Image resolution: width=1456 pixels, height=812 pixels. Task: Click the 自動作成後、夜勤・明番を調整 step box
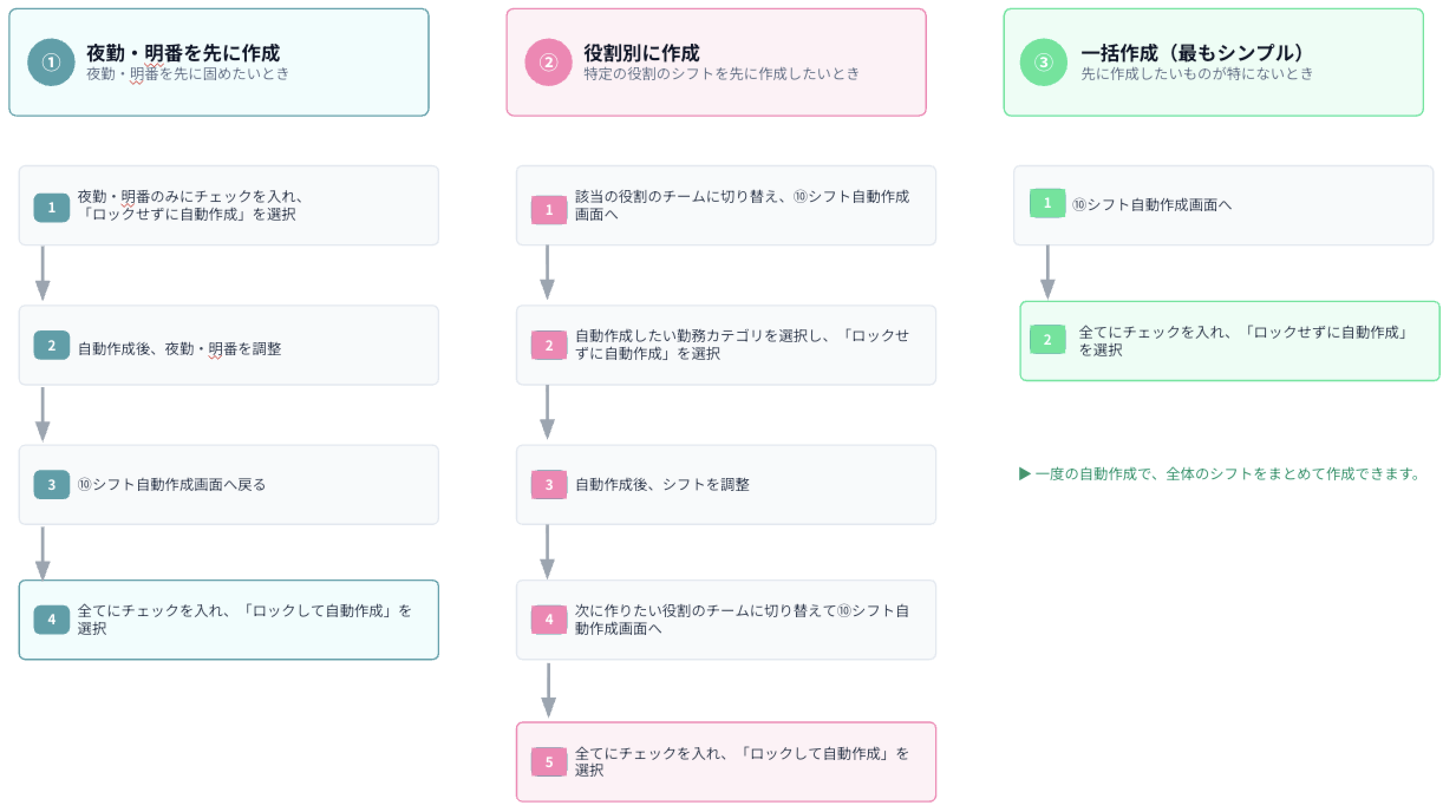click(x=228, y=345)
